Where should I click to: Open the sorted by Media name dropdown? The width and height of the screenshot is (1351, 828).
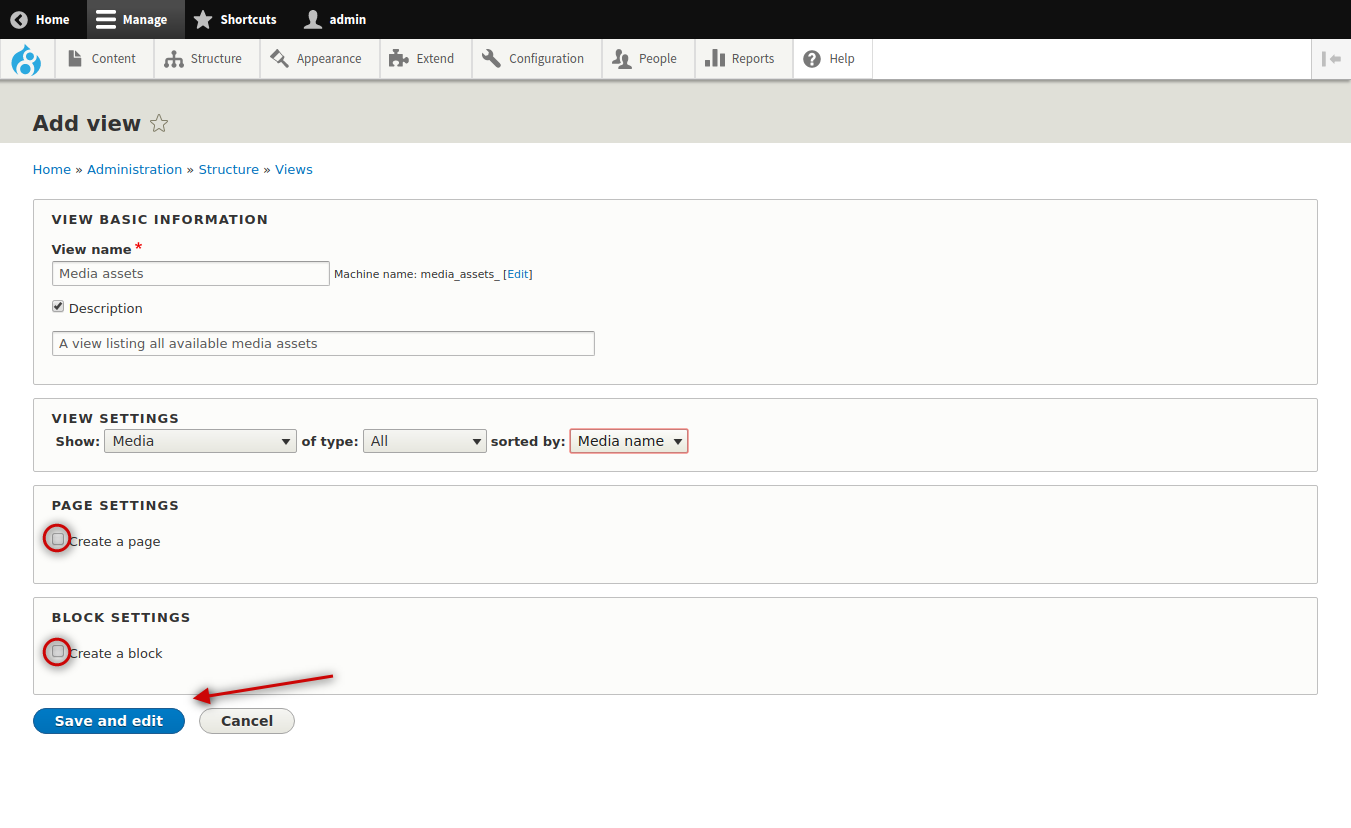(x=629, y=441)
